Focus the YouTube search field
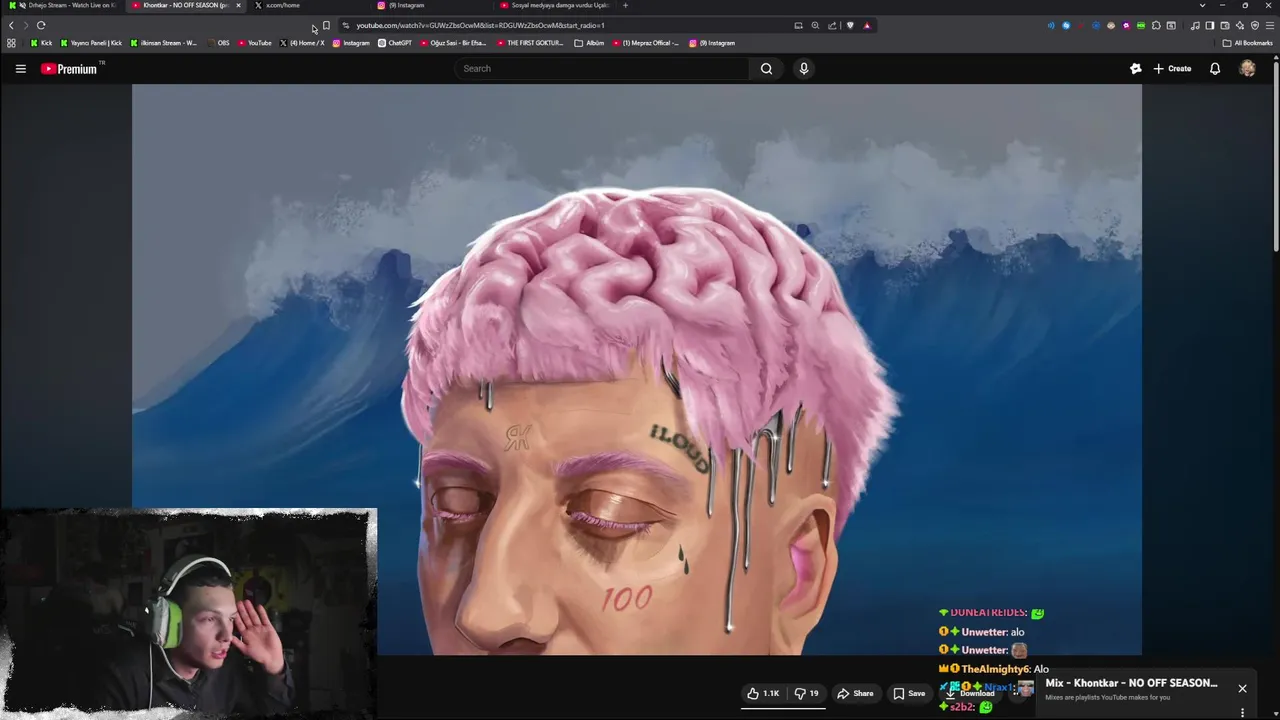Viewport: 1280px width, 720px height. tap(603, 69)
